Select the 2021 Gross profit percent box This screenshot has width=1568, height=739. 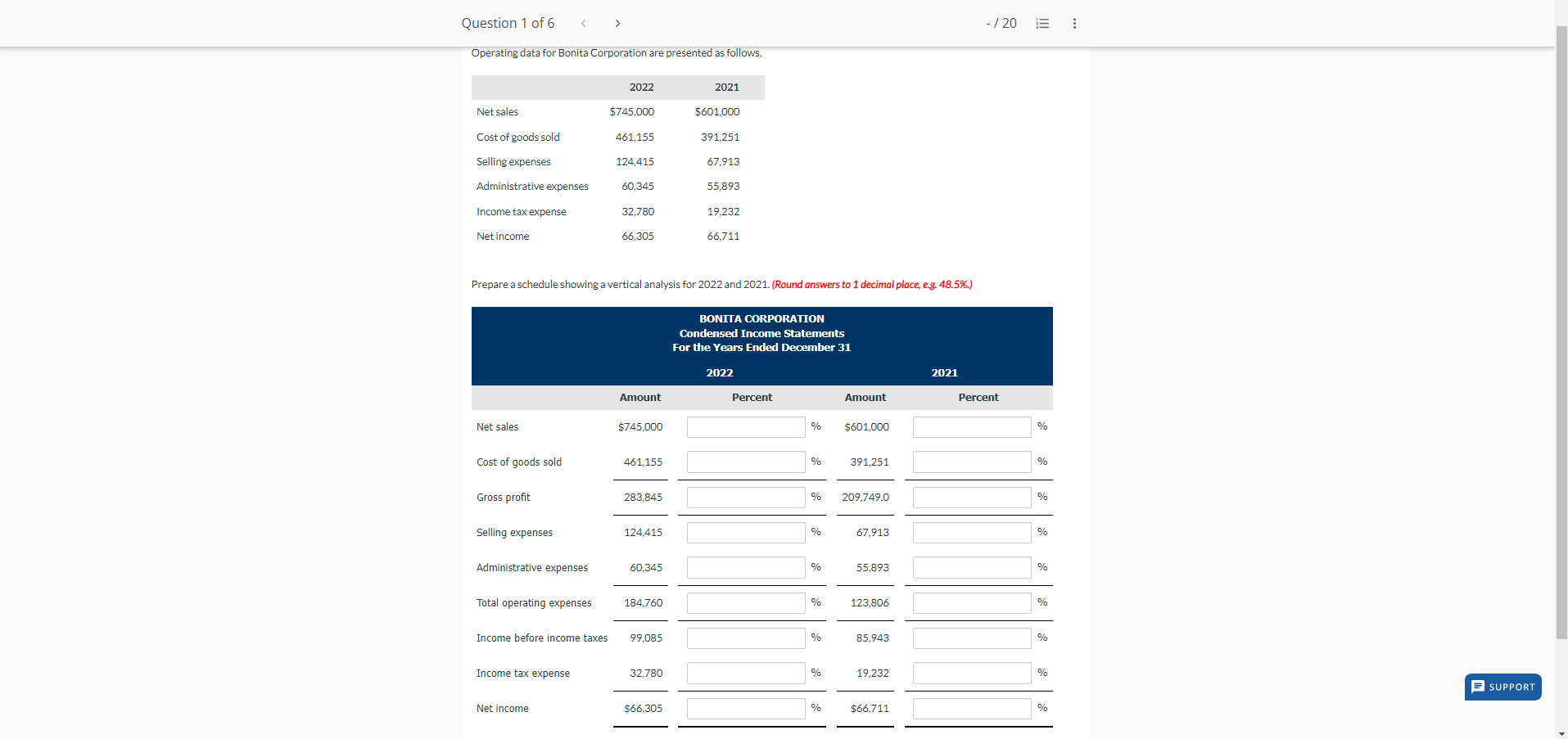coord(971,497)
